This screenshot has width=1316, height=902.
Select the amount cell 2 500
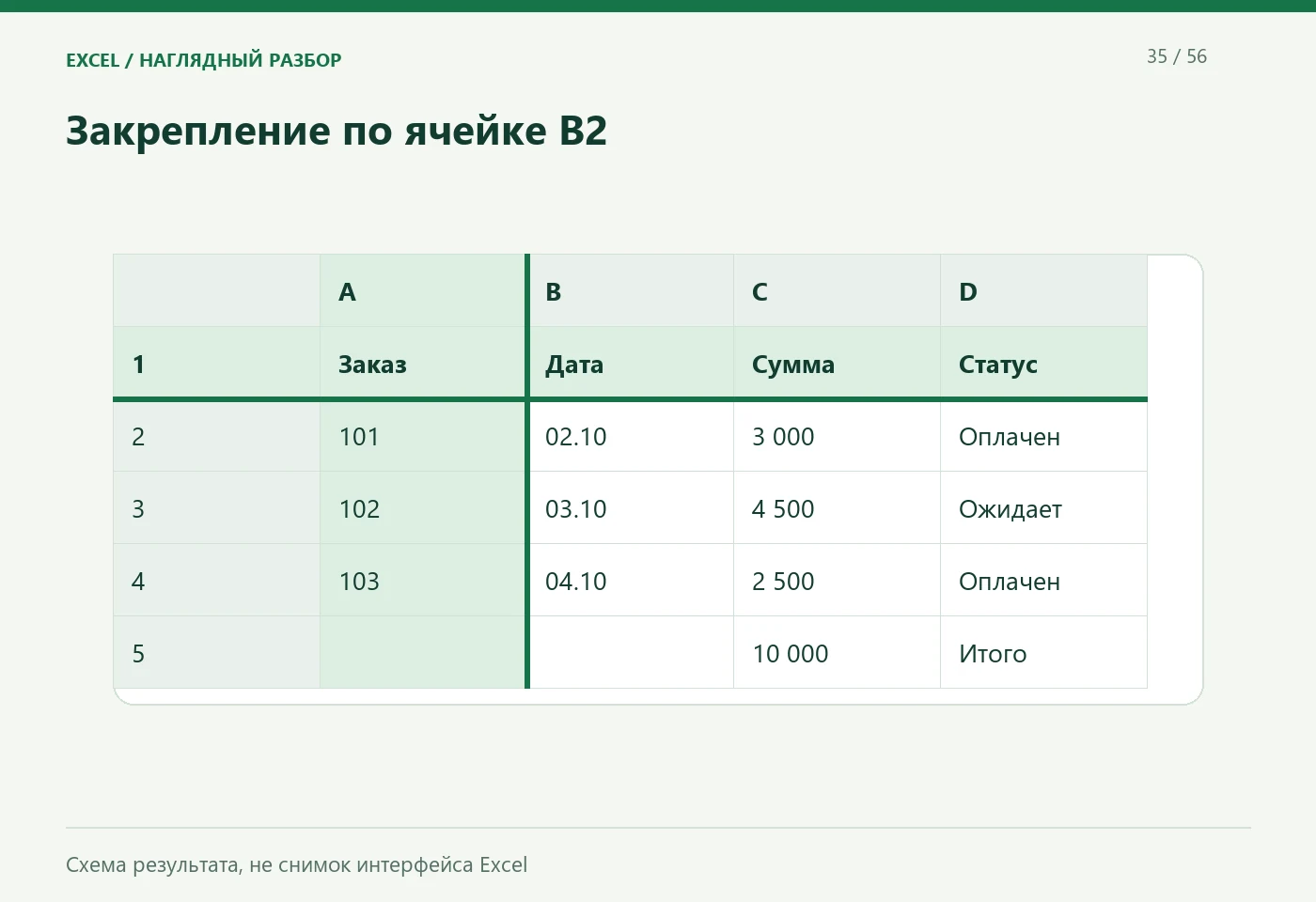click(x=837, y=581)
